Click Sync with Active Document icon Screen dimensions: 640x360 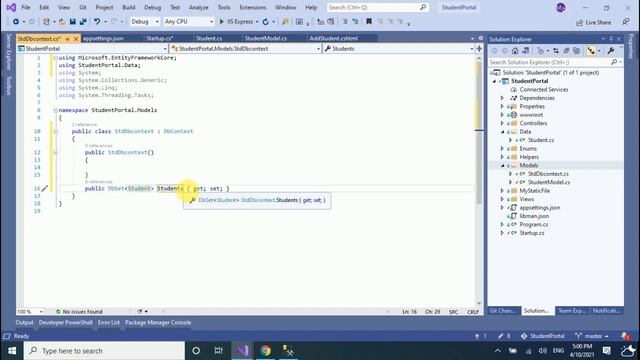coord(556,51)
